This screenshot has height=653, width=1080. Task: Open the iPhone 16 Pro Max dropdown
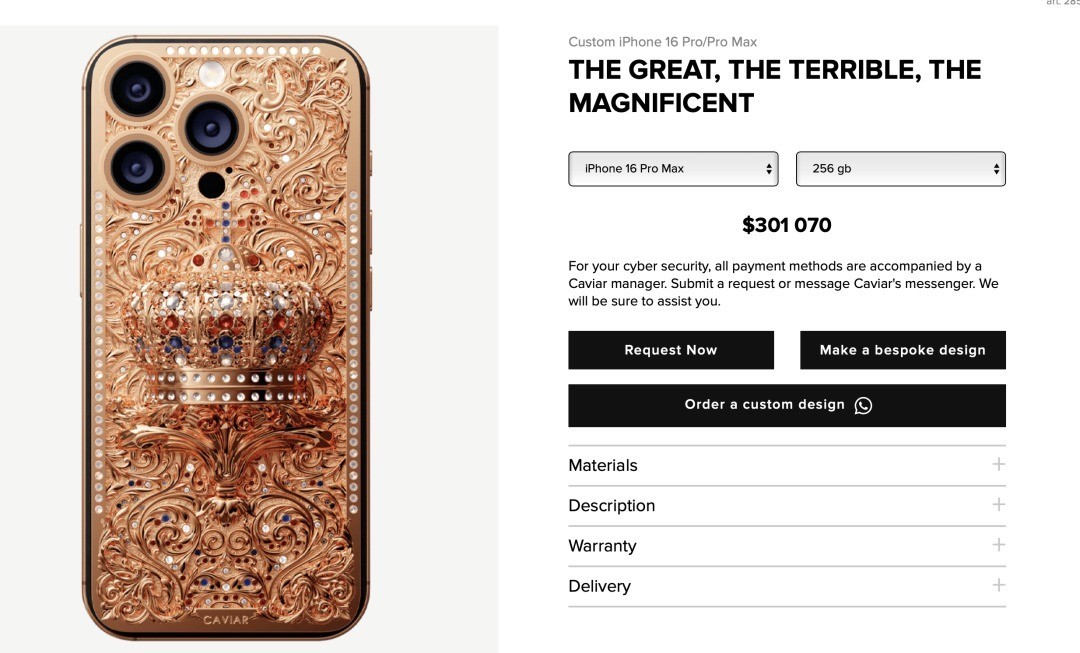point(673,169)
